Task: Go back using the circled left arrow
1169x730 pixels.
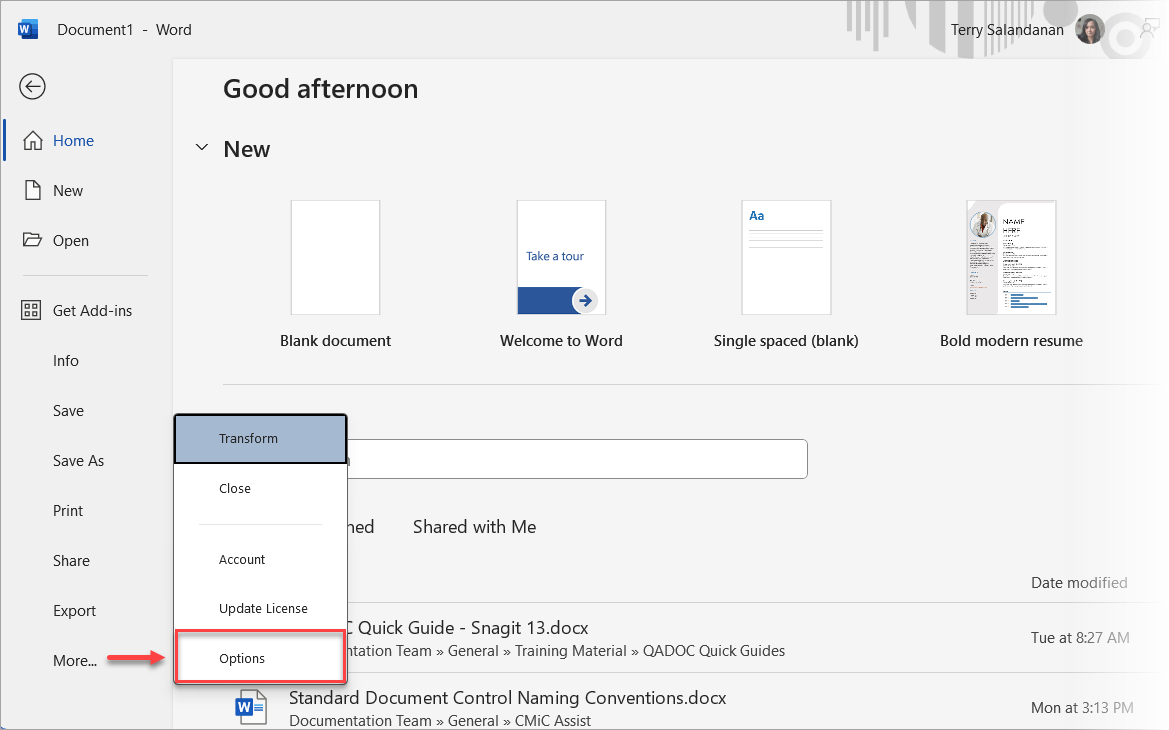Action: tap(32, 86)
